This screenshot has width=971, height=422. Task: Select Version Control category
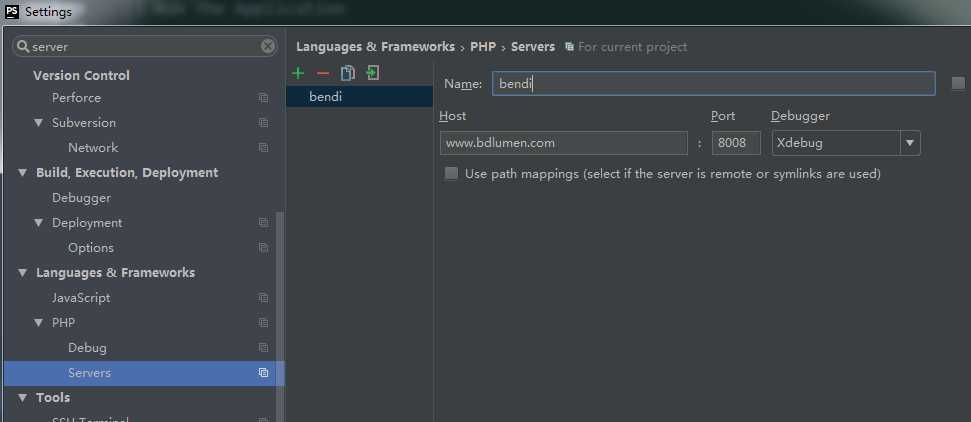point(81,76)
